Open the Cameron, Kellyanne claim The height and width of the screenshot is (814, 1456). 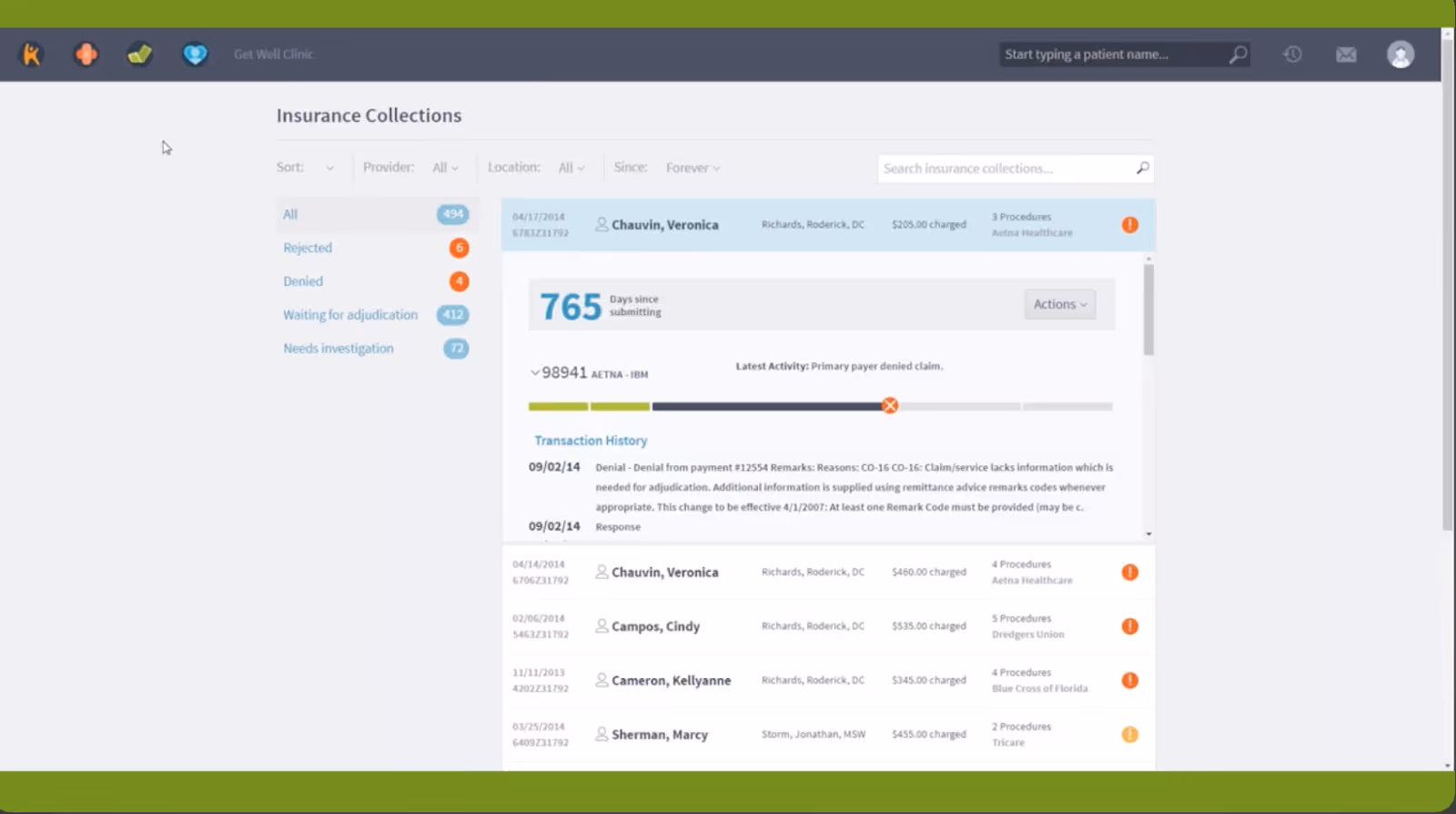828,680
